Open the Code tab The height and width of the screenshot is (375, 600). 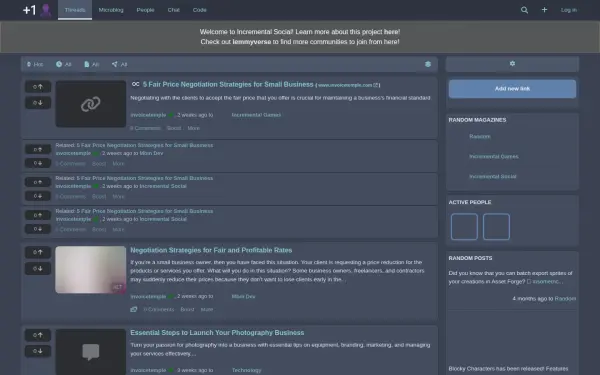200,10
